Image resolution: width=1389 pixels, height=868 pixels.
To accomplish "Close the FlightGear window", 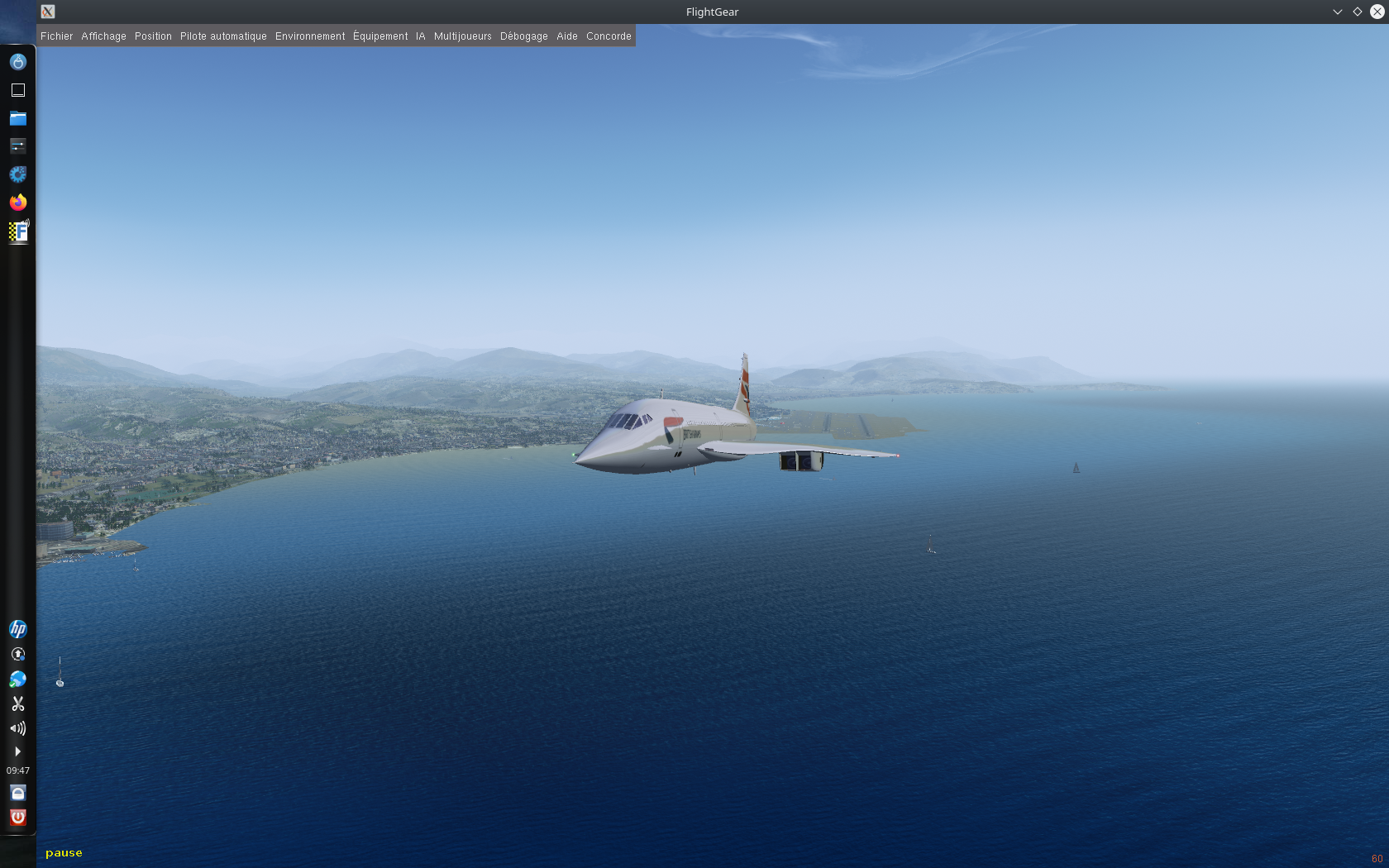I will click(x=1377, y=12).
